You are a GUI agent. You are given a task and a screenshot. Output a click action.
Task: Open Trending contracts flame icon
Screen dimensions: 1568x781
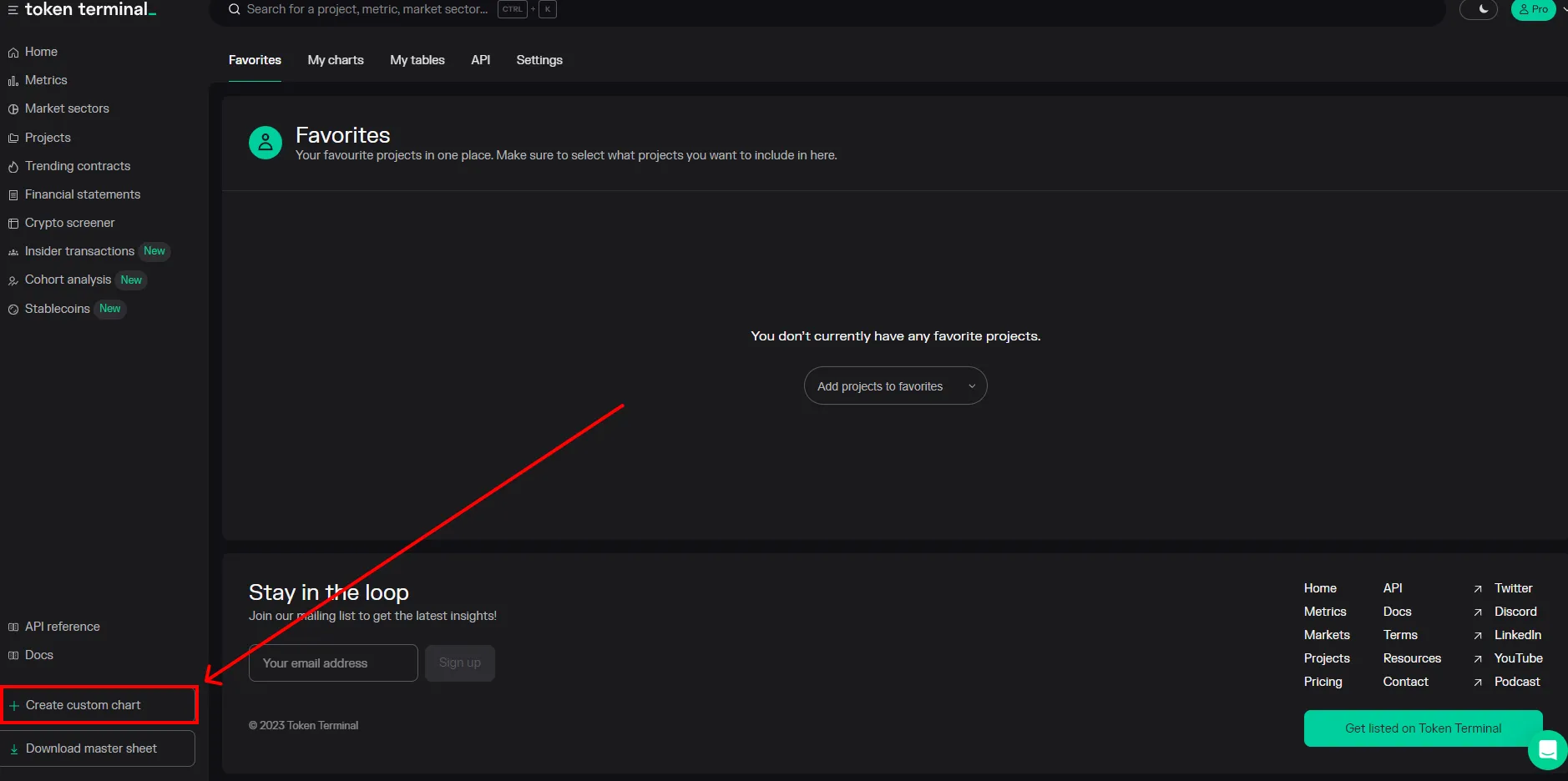click(13, 167)
